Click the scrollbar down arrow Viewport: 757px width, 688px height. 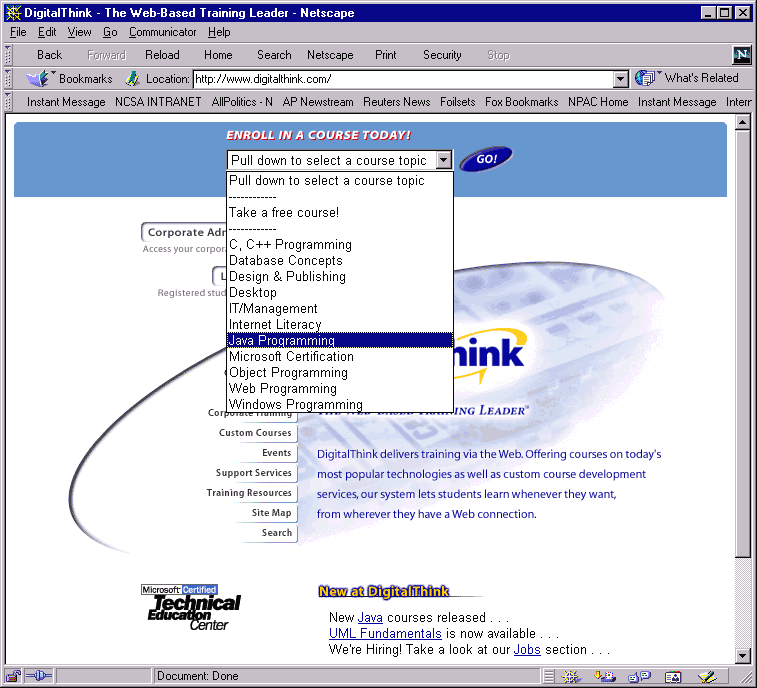pos(743,656)
